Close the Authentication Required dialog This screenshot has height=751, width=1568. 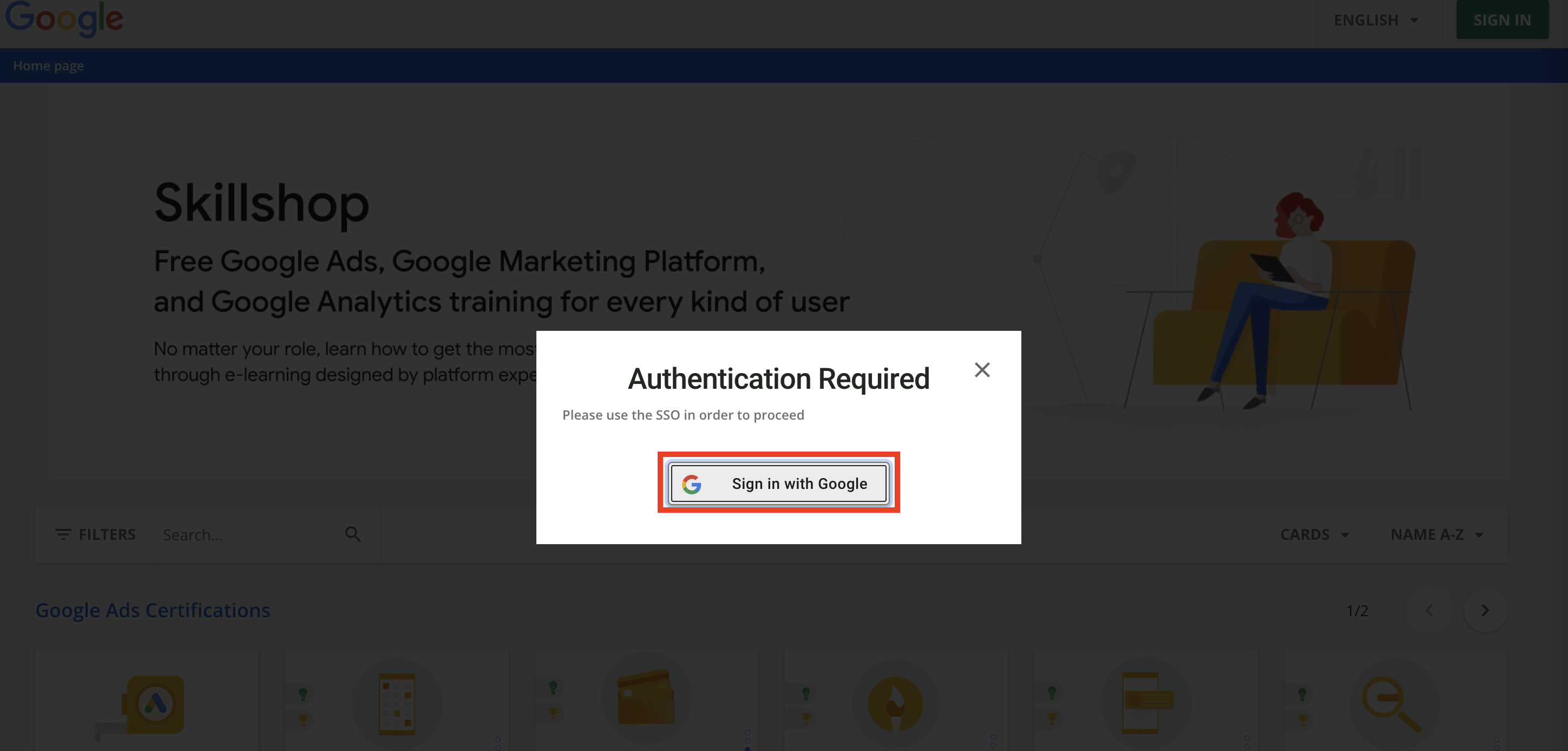click(x=981, y=370)
